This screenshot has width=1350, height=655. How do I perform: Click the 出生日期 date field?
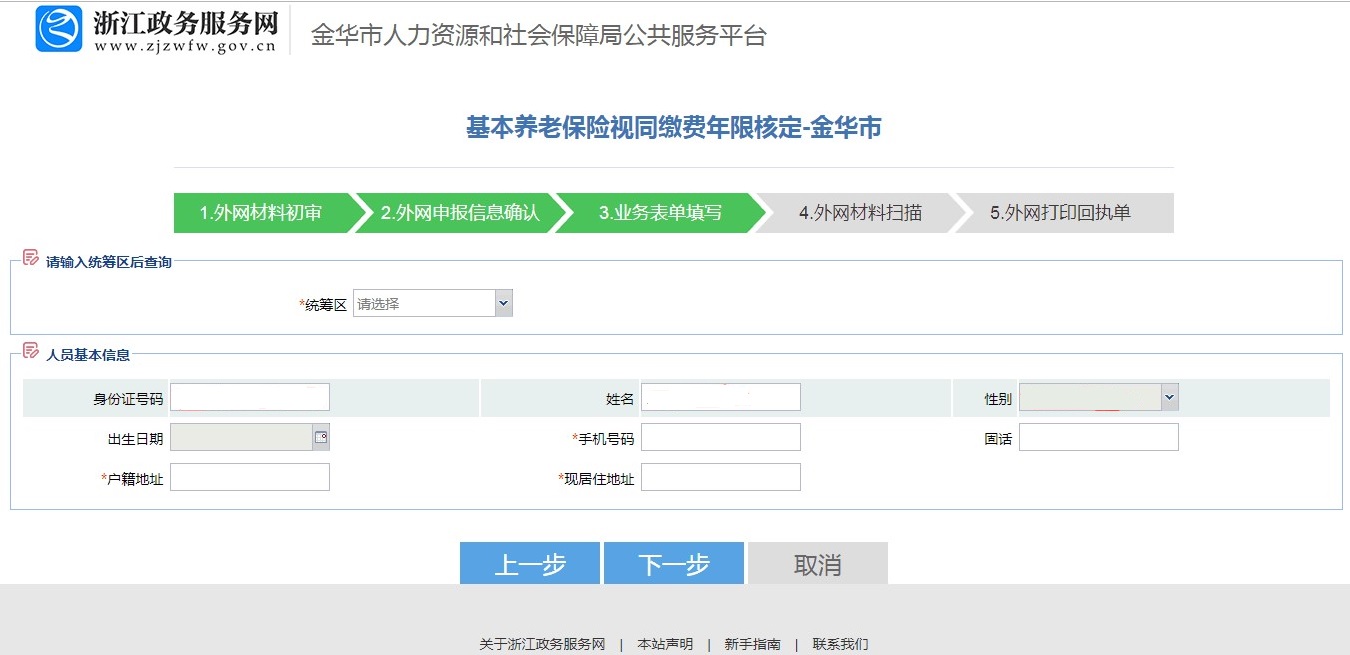pyautogui.click(x=241, y=437)
